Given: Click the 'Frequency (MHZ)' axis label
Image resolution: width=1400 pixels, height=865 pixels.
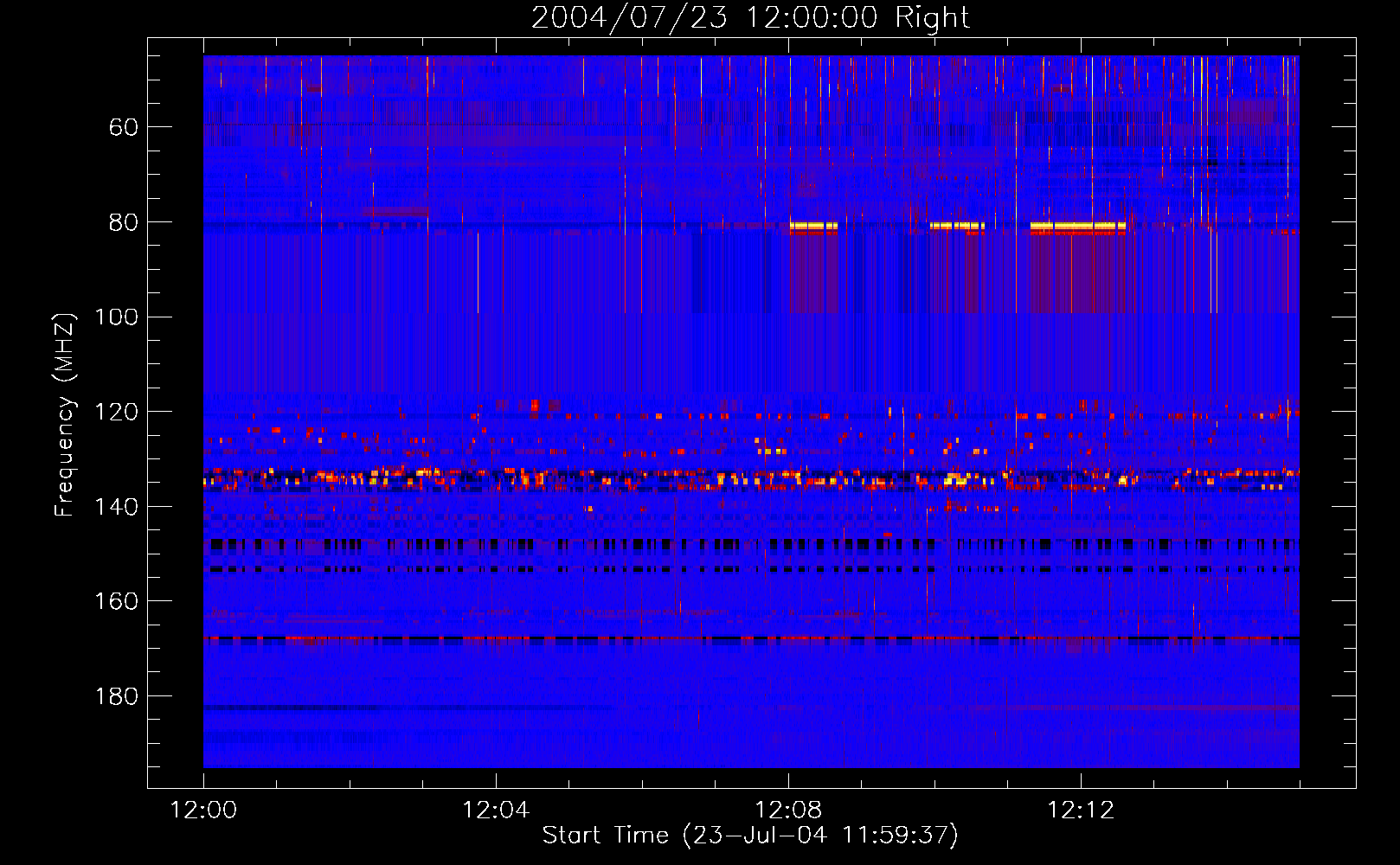Looking at the screenshot, I should pyautogui.click(x=65, y=414).
